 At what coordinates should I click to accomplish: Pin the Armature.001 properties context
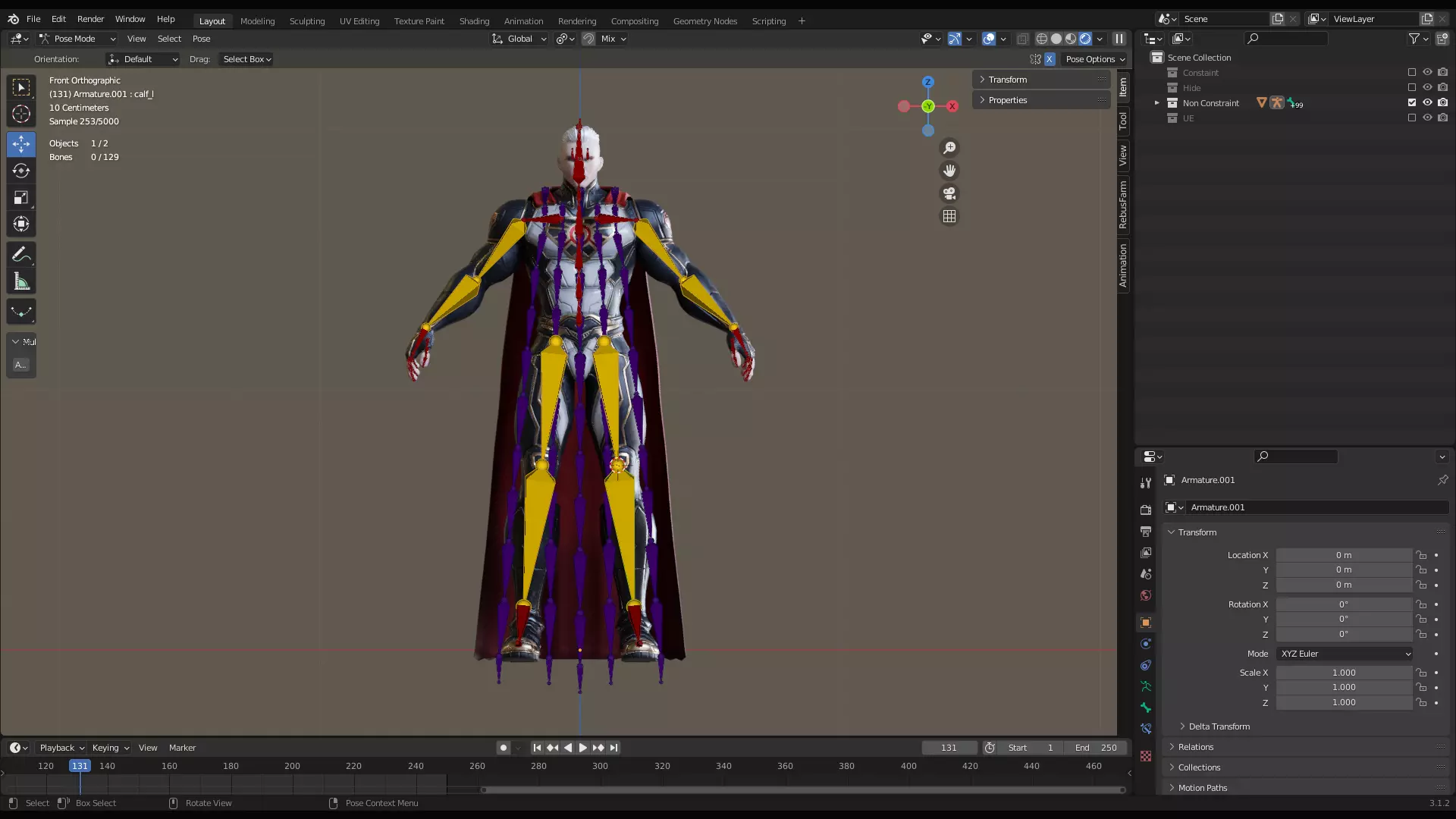(1442, 480)
